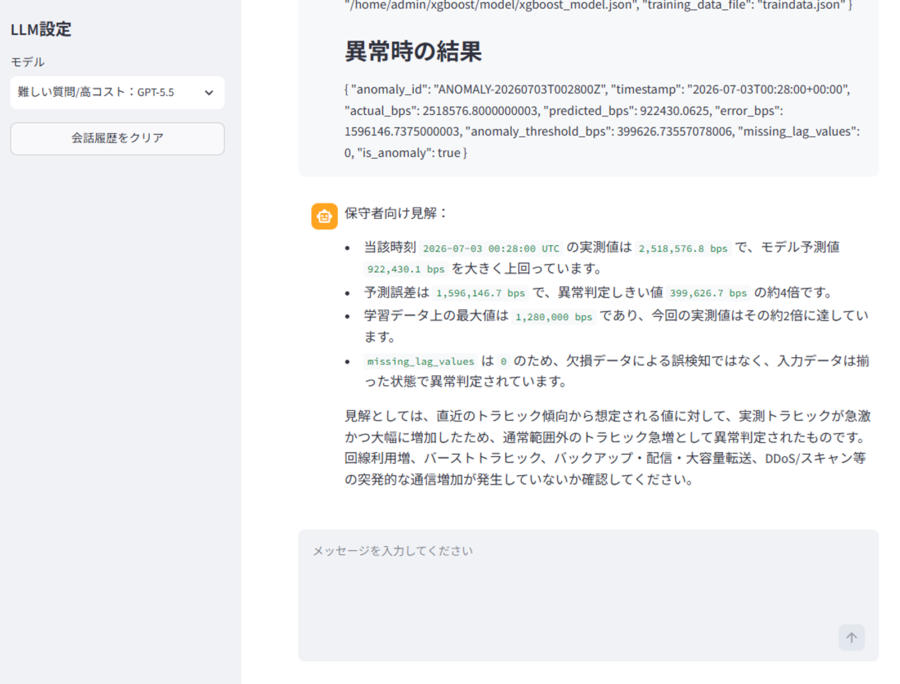Click the 会話履歴をクリア button
The width and height of the screenshot is (900, 684).
[117, 138]
